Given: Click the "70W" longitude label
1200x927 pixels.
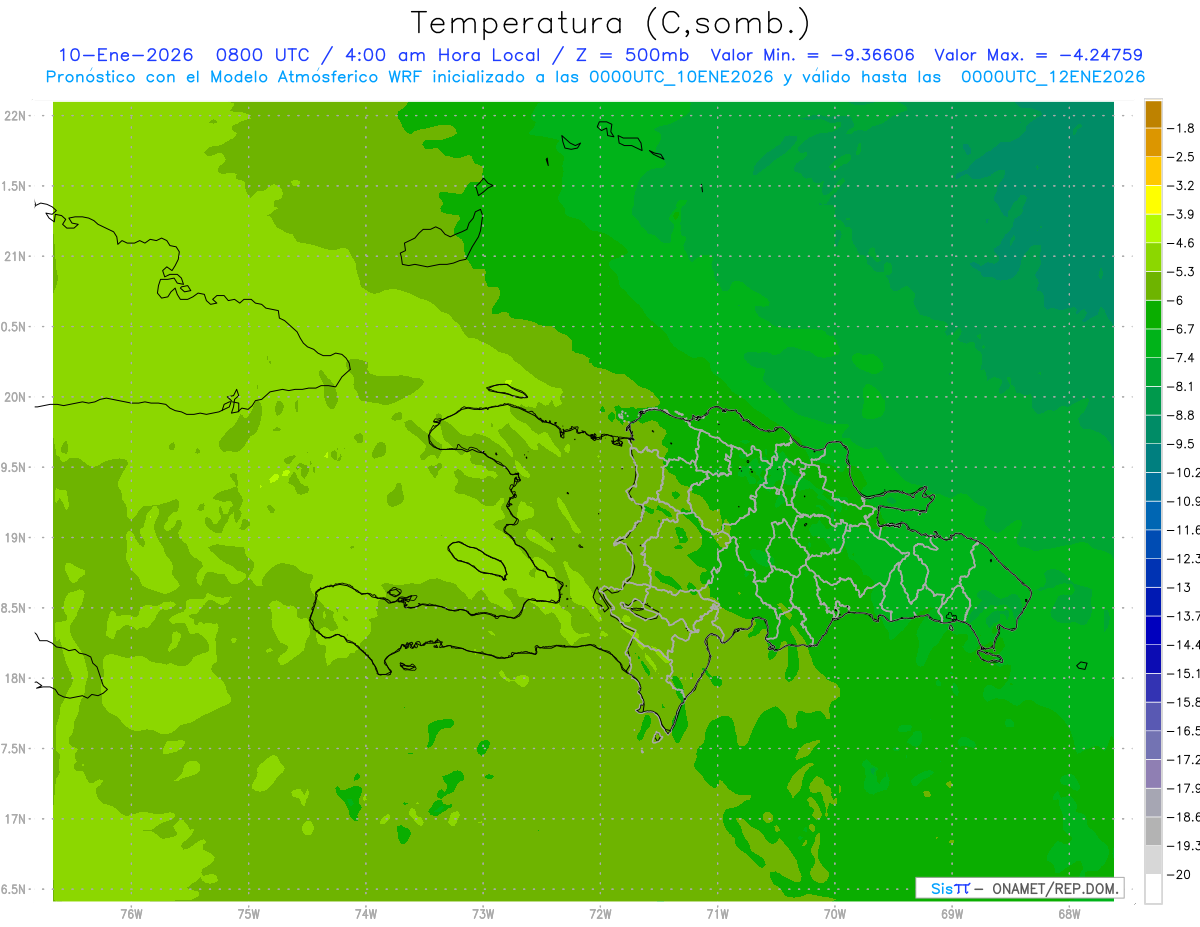Looking at the screenshot, I should (835, 913).
